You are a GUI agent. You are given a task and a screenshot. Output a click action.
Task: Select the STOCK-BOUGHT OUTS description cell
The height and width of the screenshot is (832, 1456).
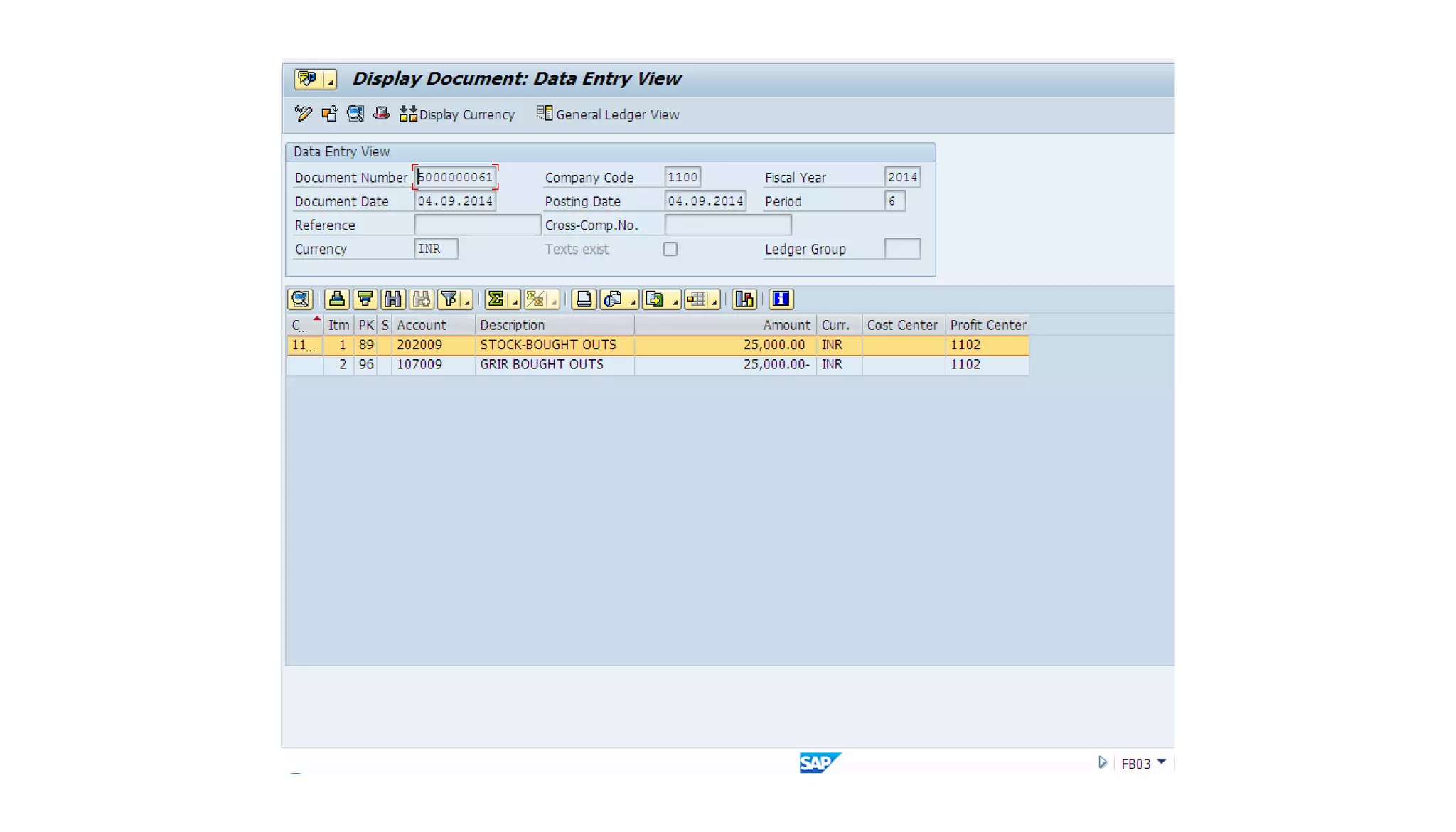click(x=555, y=345)
